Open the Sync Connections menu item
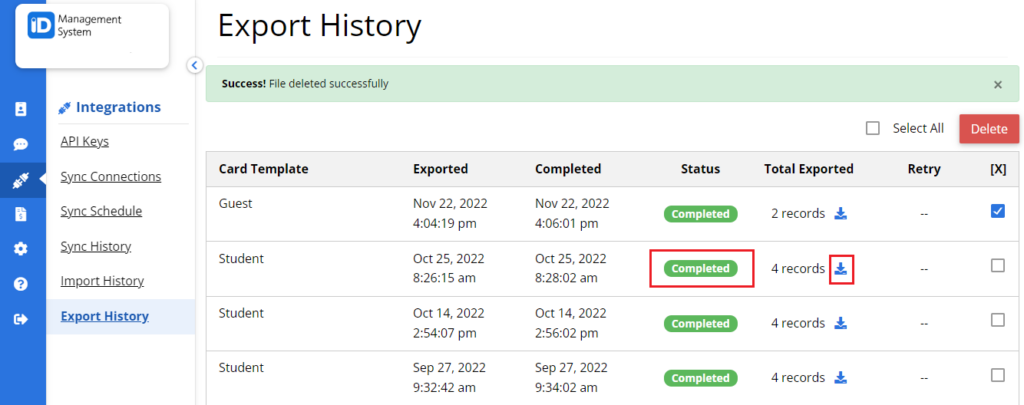Viewport: 1024px width, 405px height. pos(110,176)
